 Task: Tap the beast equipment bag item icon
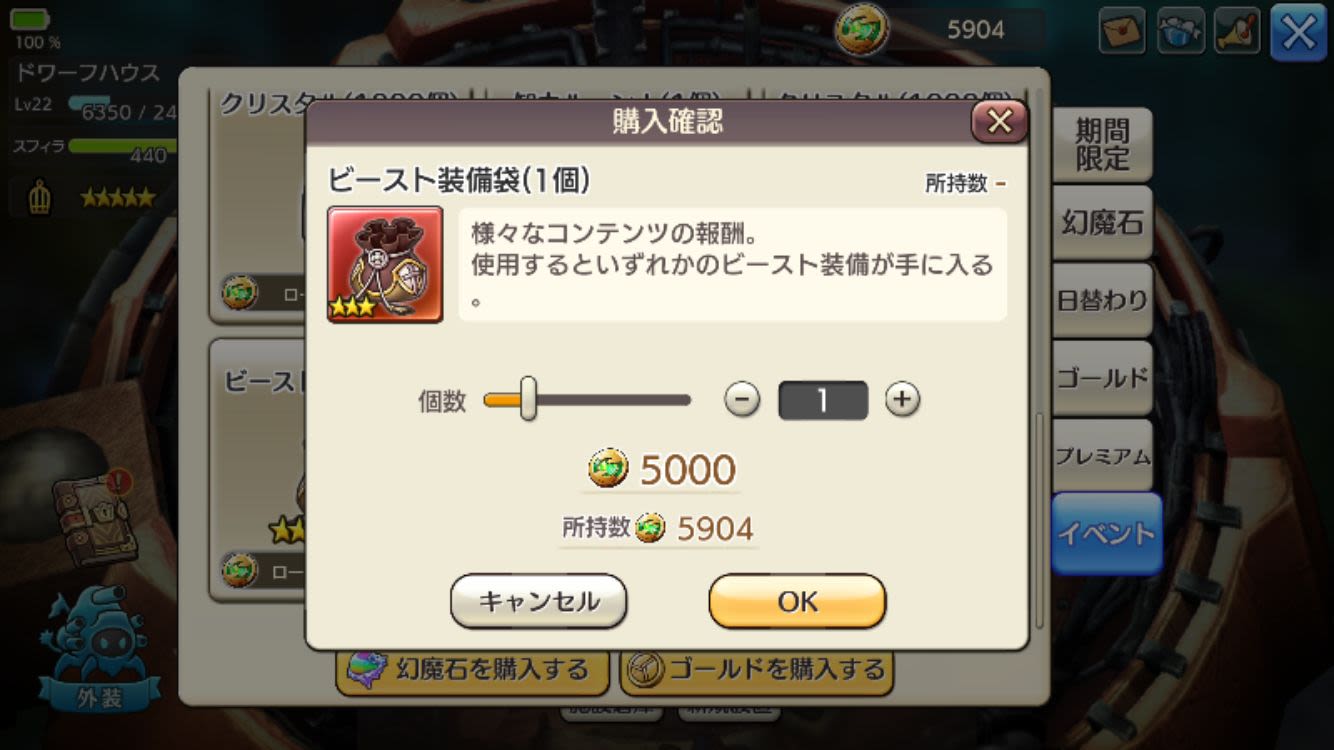click(385, 264)
